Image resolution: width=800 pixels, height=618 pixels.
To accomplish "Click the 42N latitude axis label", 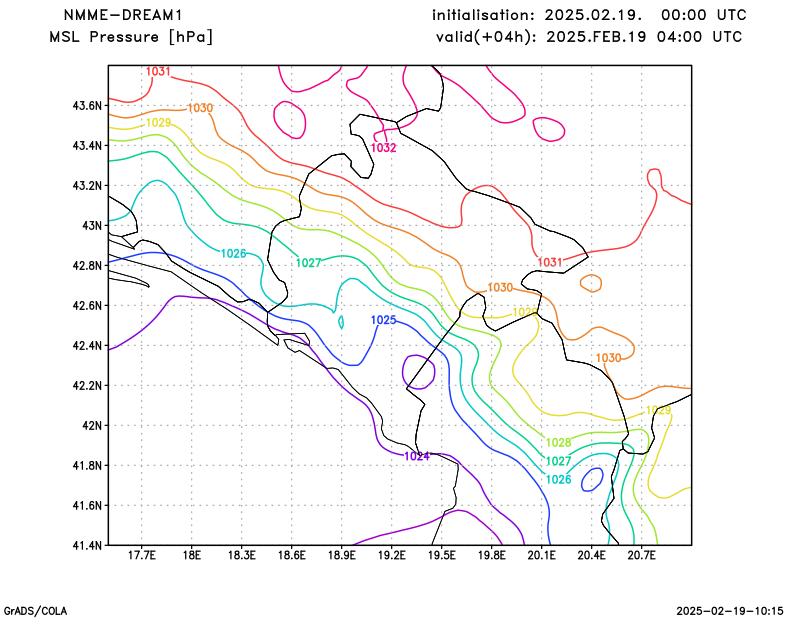I will click(x=92, y=426).
